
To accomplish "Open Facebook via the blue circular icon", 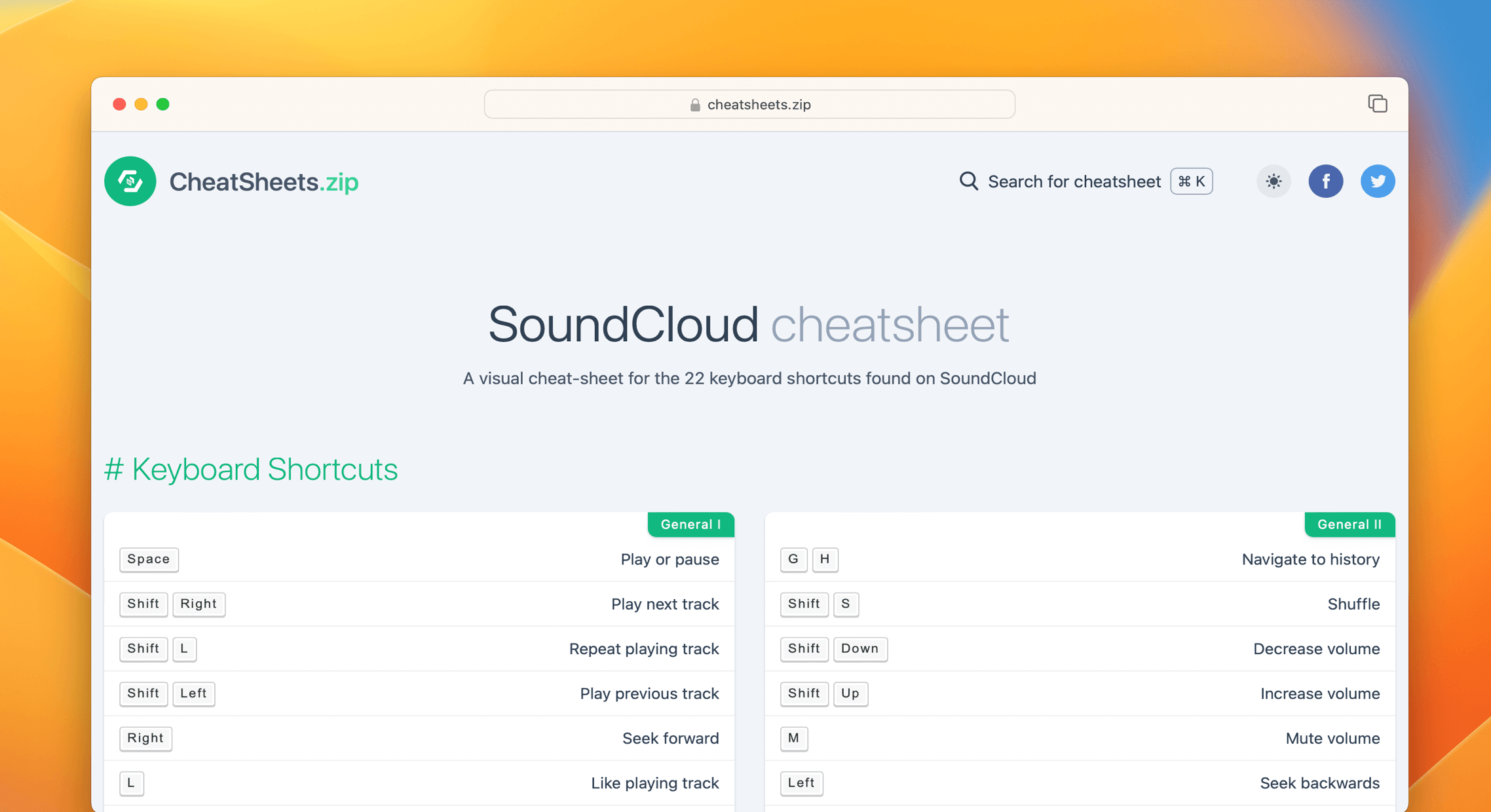I will [1326, 181].
